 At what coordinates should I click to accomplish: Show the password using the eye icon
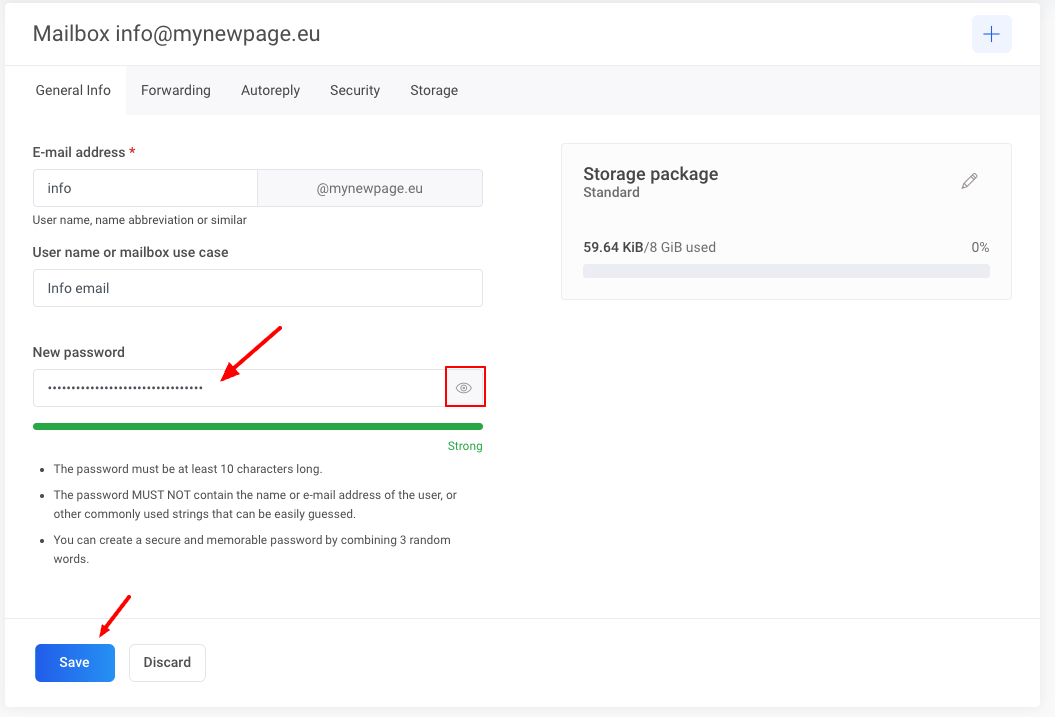[464, 388]
